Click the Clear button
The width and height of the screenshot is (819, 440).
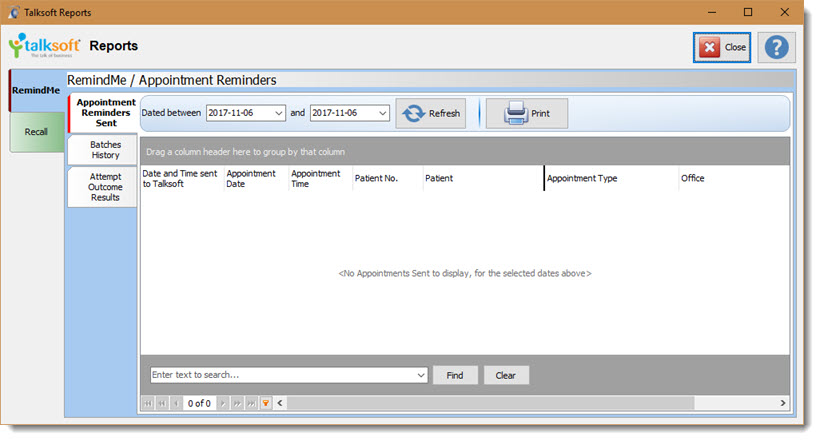point(506,375)
